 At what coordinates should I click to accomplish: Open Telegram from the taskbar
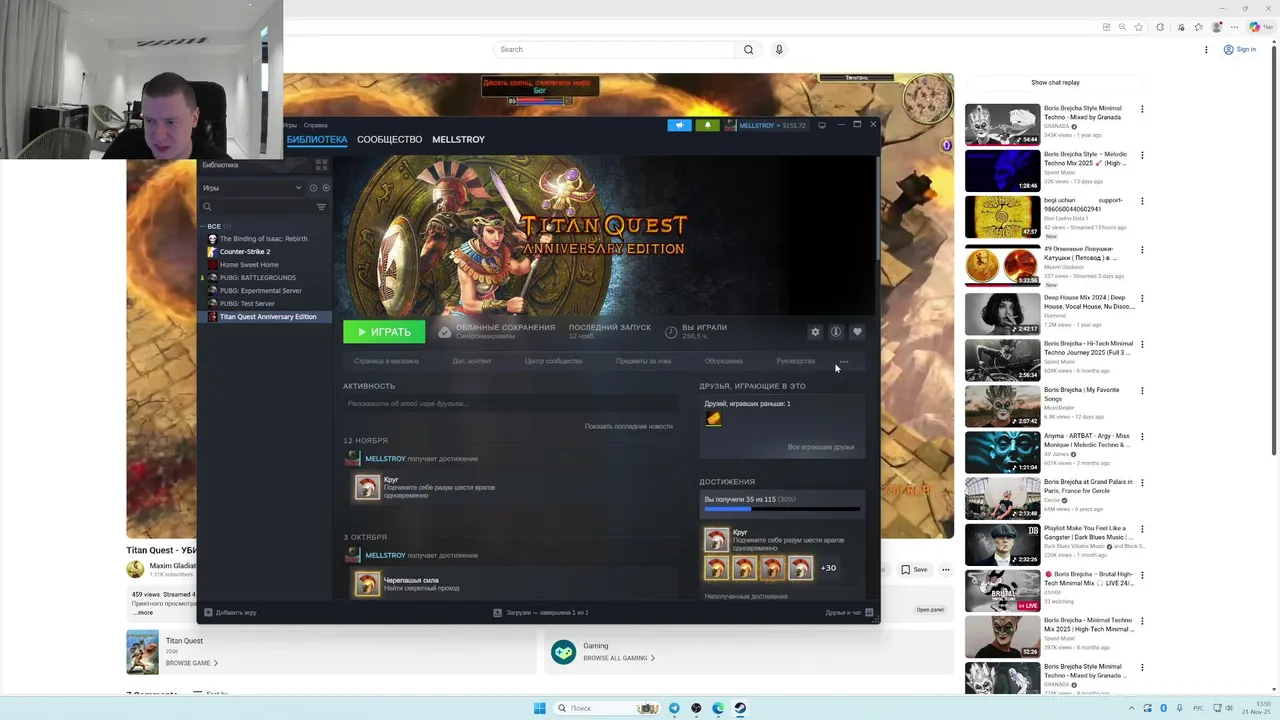click(x=674, y=708)
